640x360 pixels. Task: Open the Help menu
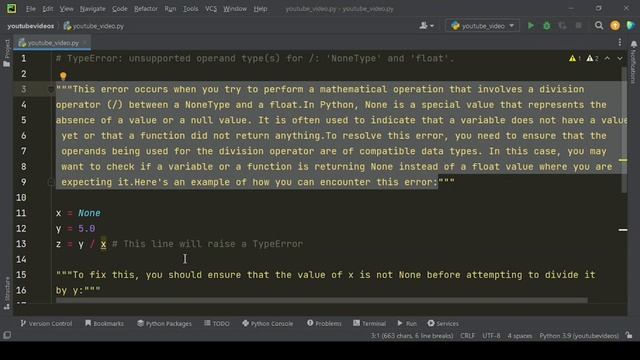(260, 9)
